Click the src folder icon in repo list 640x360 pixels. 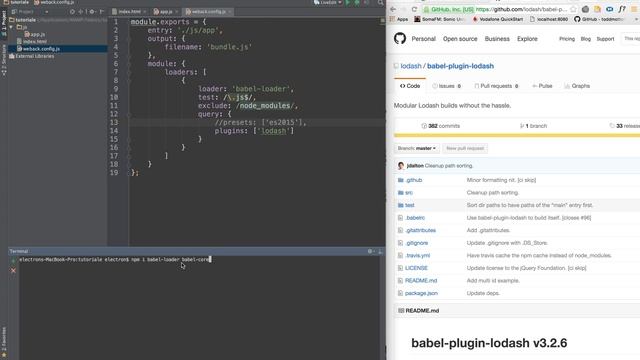[x=400, y=193]
